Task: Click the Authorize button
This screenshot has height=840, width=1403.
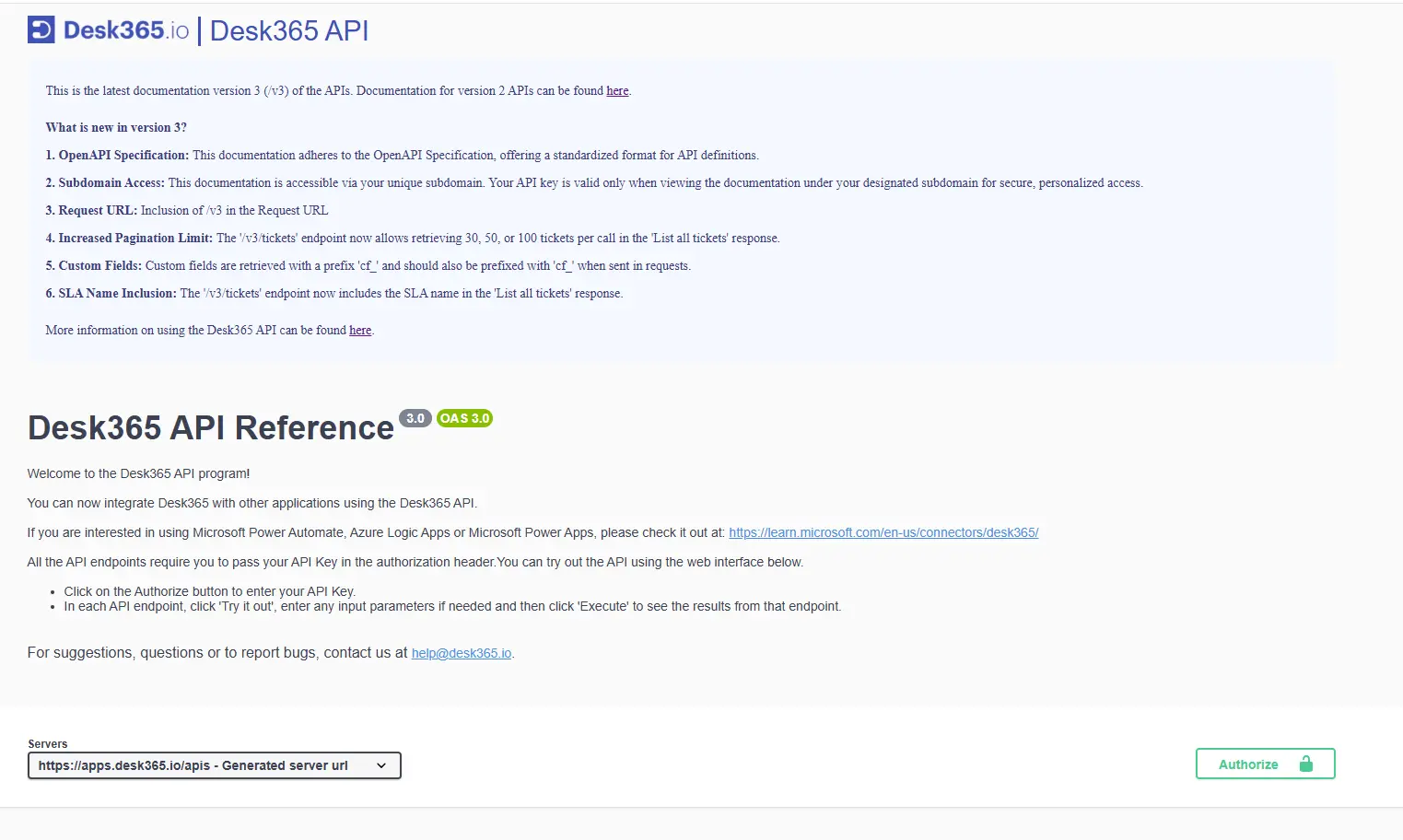Action: (1265, 764)
